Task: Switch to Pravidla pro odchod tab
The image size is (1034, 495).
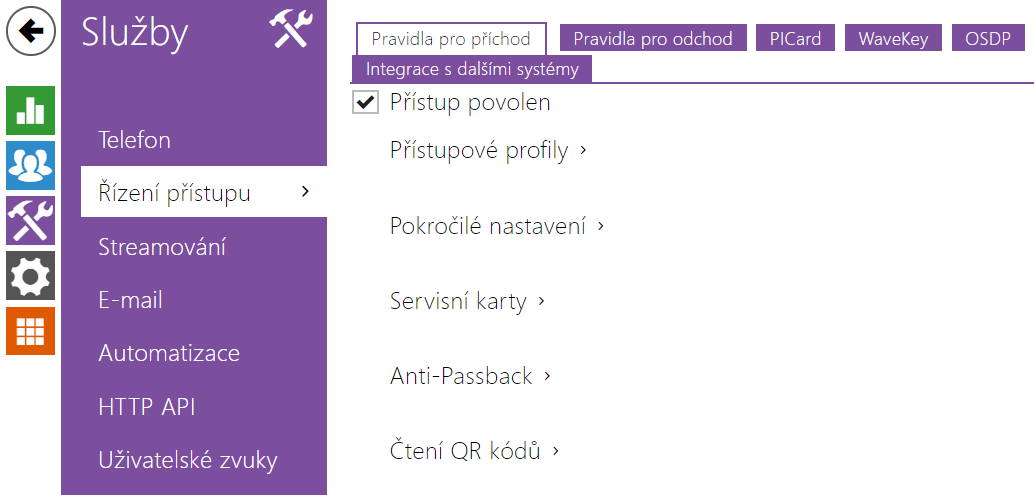Action: click(652, 39)
